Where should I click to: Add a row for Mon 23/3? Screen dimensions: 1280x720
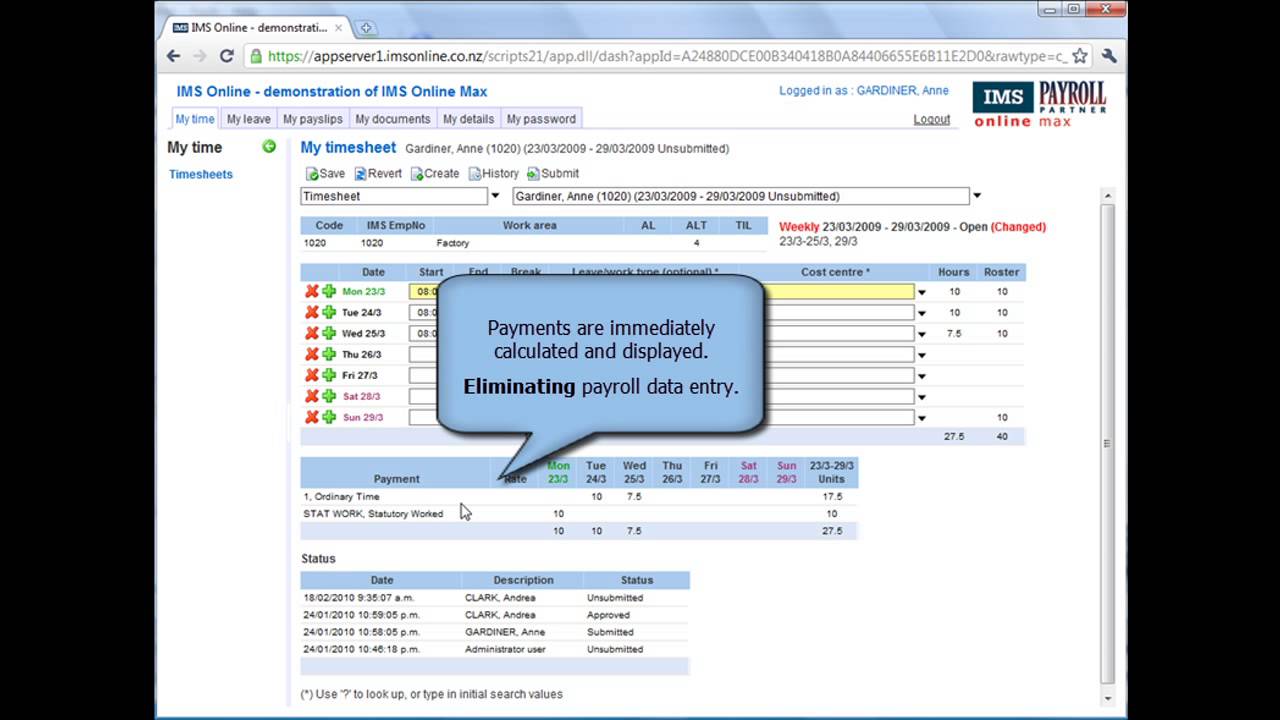tap(329, 291)
